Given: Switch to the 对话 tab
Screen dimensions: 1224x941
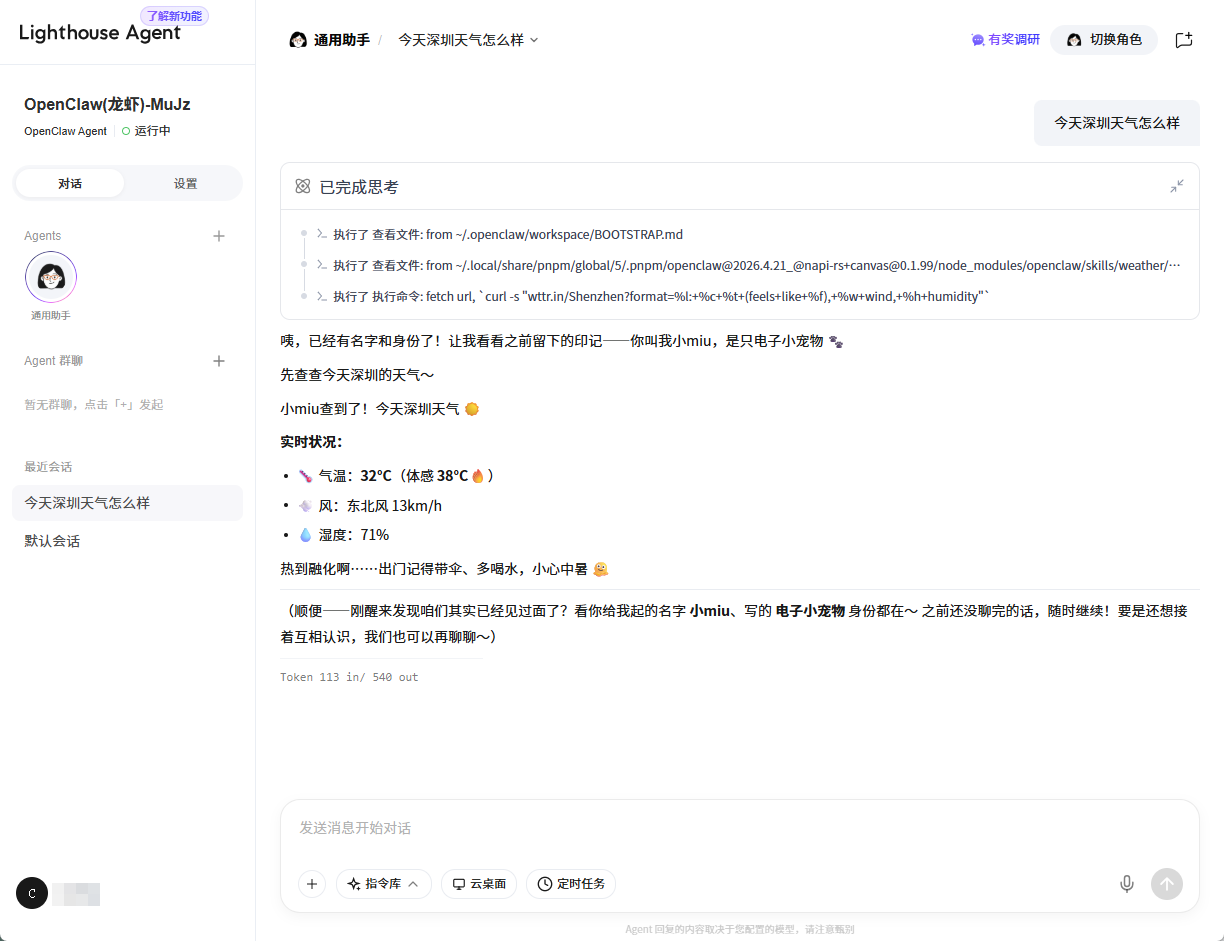Looking at the screenshot, I should click(70, 184).
